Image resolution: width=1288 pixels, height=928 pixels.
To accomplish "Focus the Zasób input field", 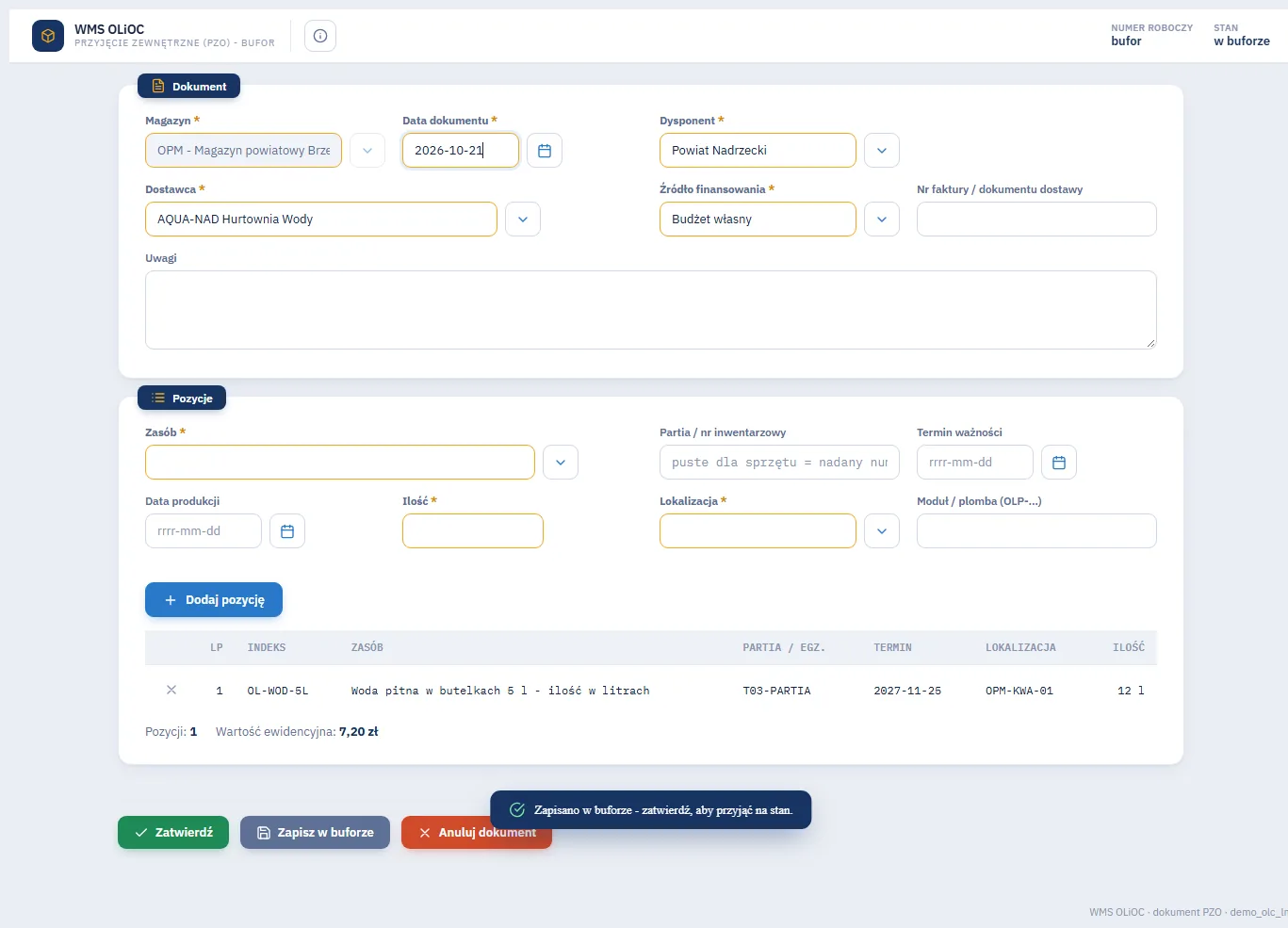I will (340, 463).
